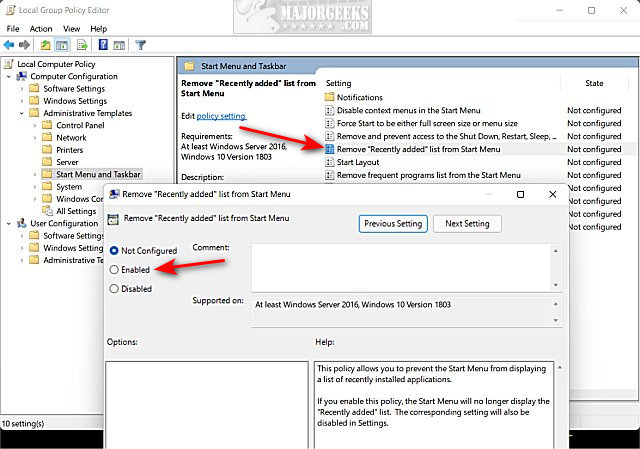Image resolution: width=640 pixels, height=449 pixels.
Task: Click inside the Comment text box
Action: (401, 268)
